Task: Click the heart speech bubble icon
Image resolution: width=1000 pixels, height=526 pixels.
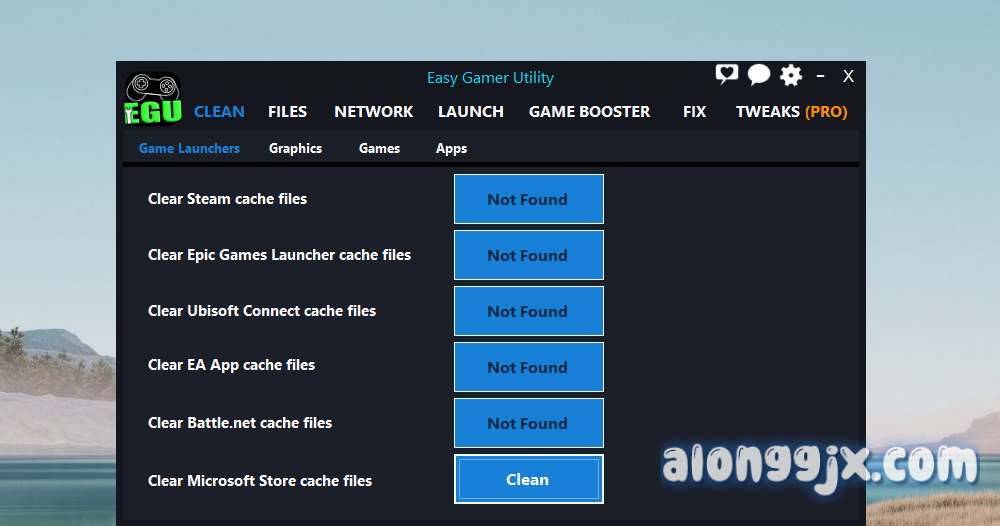Action: pyautogui.click(x=726, y=75)
